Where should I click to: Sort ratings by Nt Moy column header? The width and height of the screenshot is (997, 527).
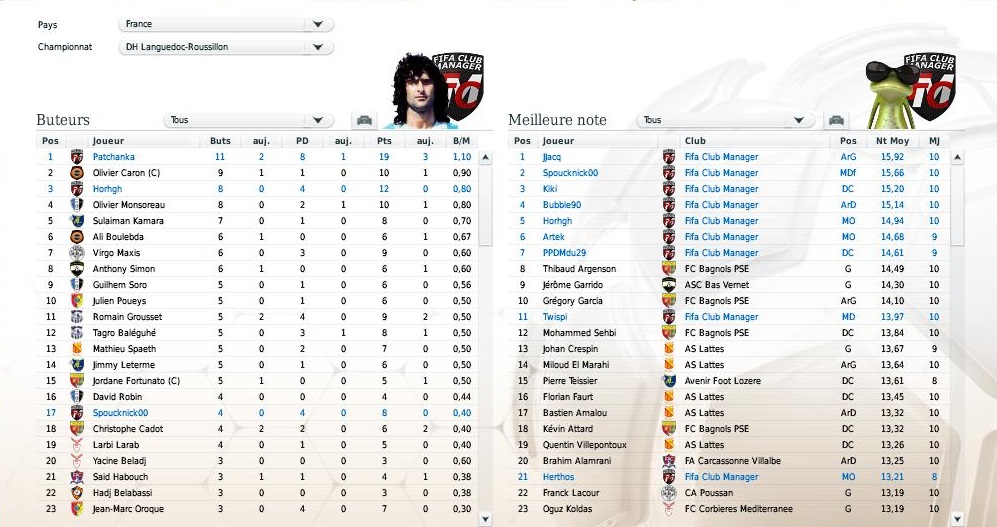click(892, 141)
